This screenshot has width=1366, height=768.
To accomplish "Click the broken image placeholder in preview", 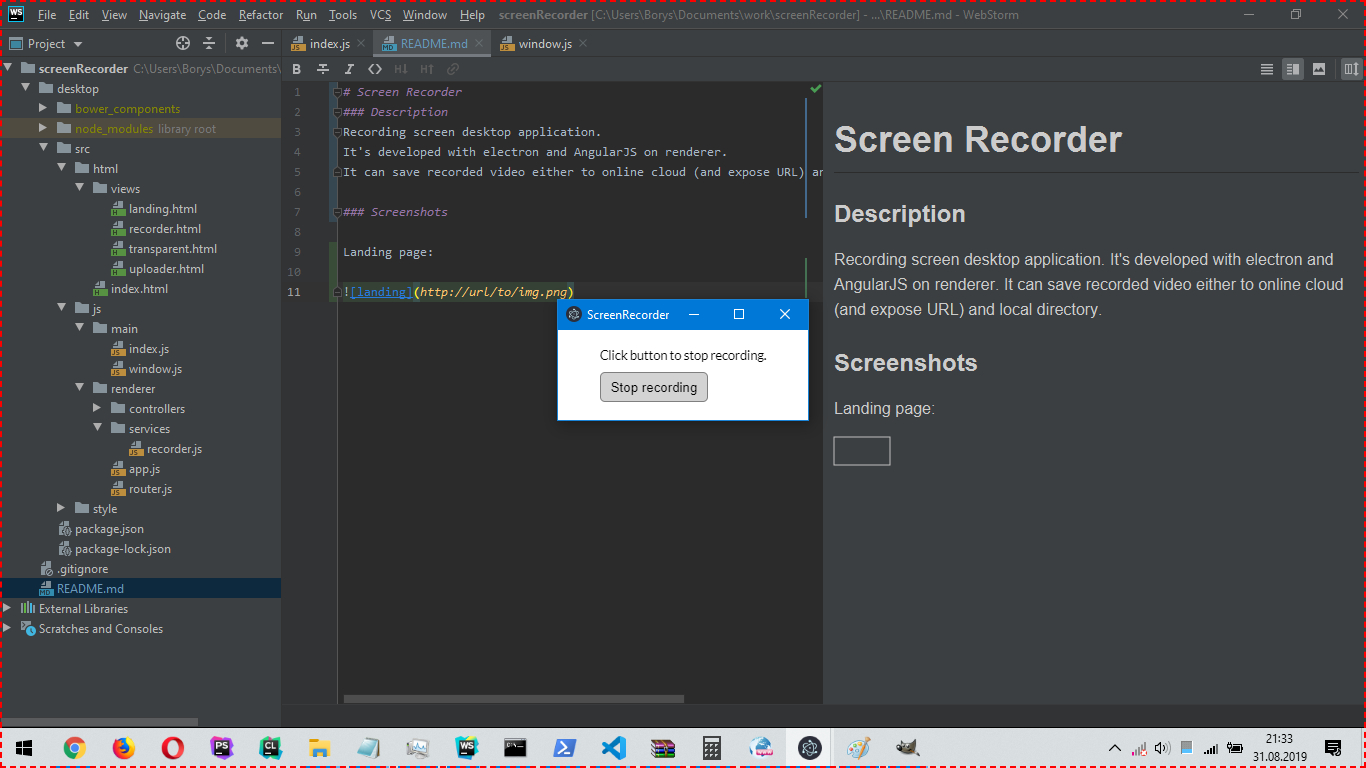I will pos(862,451).
